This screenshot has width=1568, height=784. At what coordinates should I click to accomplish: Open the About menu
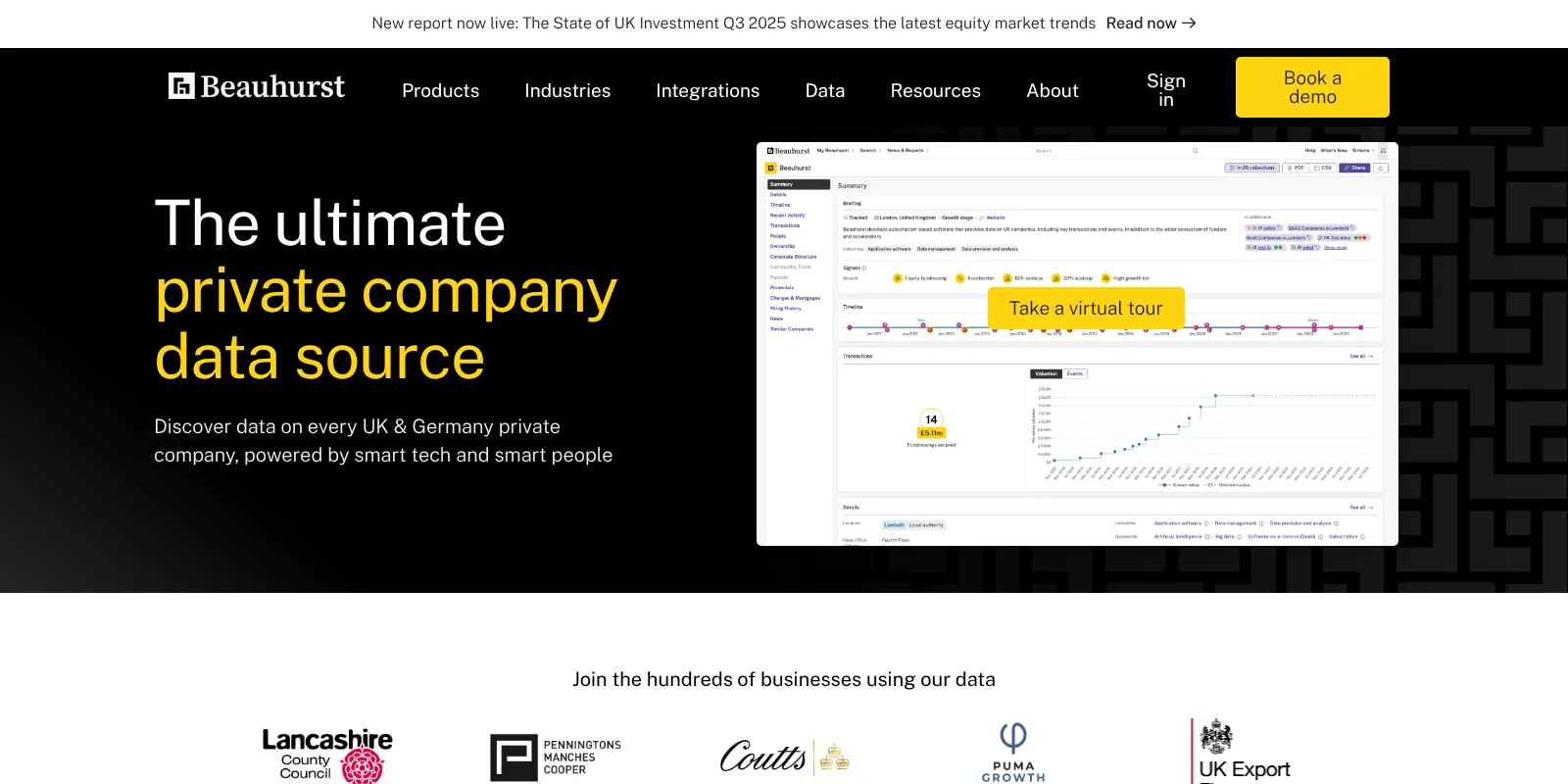tap(1053, 90)
